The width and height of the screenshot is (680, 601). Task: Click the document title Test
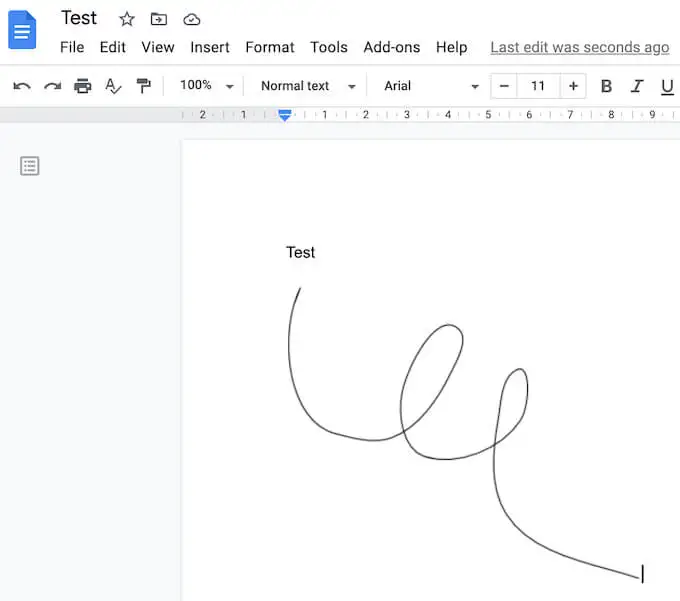click(x=78, y=18)
